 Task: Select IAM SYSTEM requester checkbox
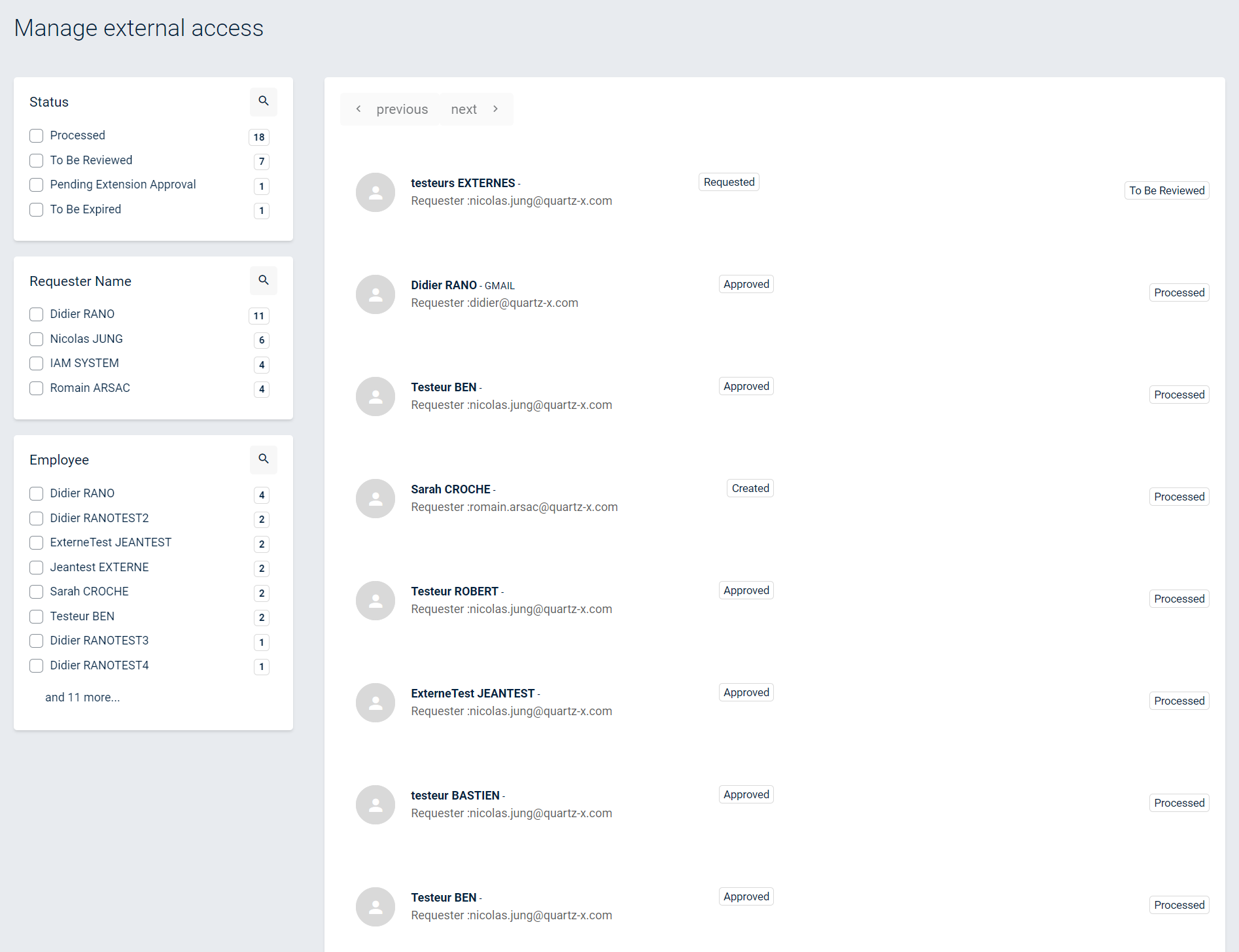37,363
